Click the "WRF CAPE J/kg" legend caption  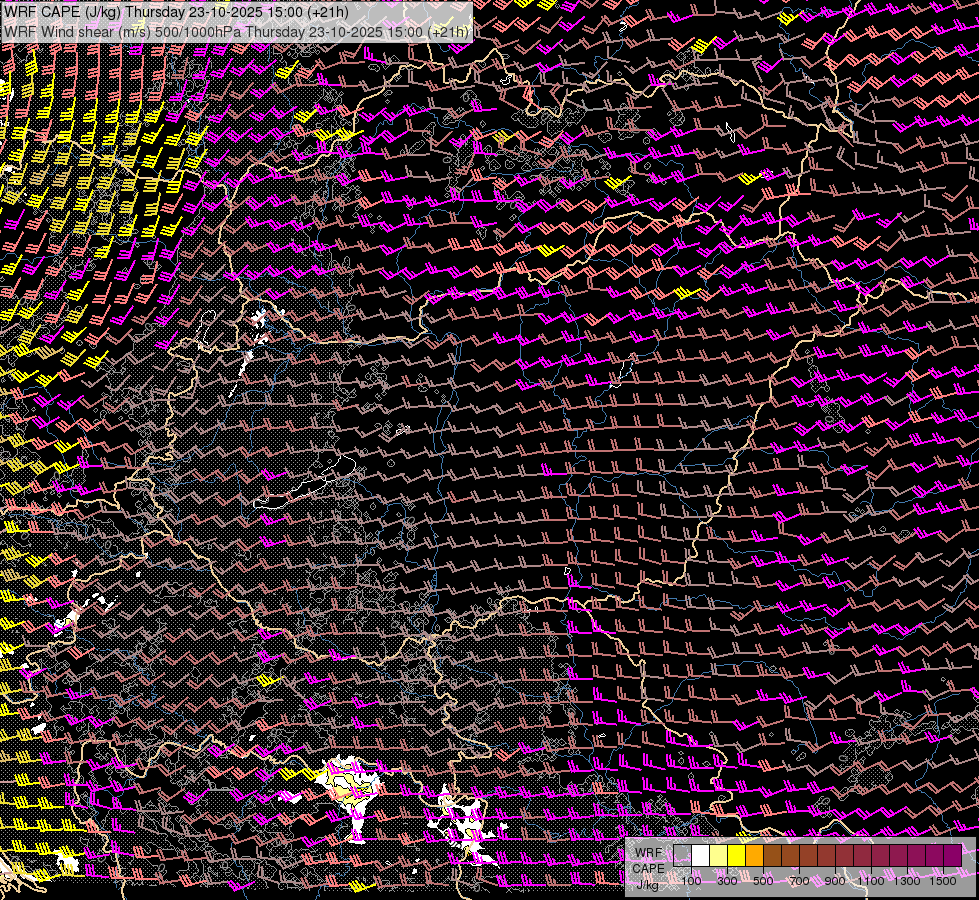coord(650,868)
